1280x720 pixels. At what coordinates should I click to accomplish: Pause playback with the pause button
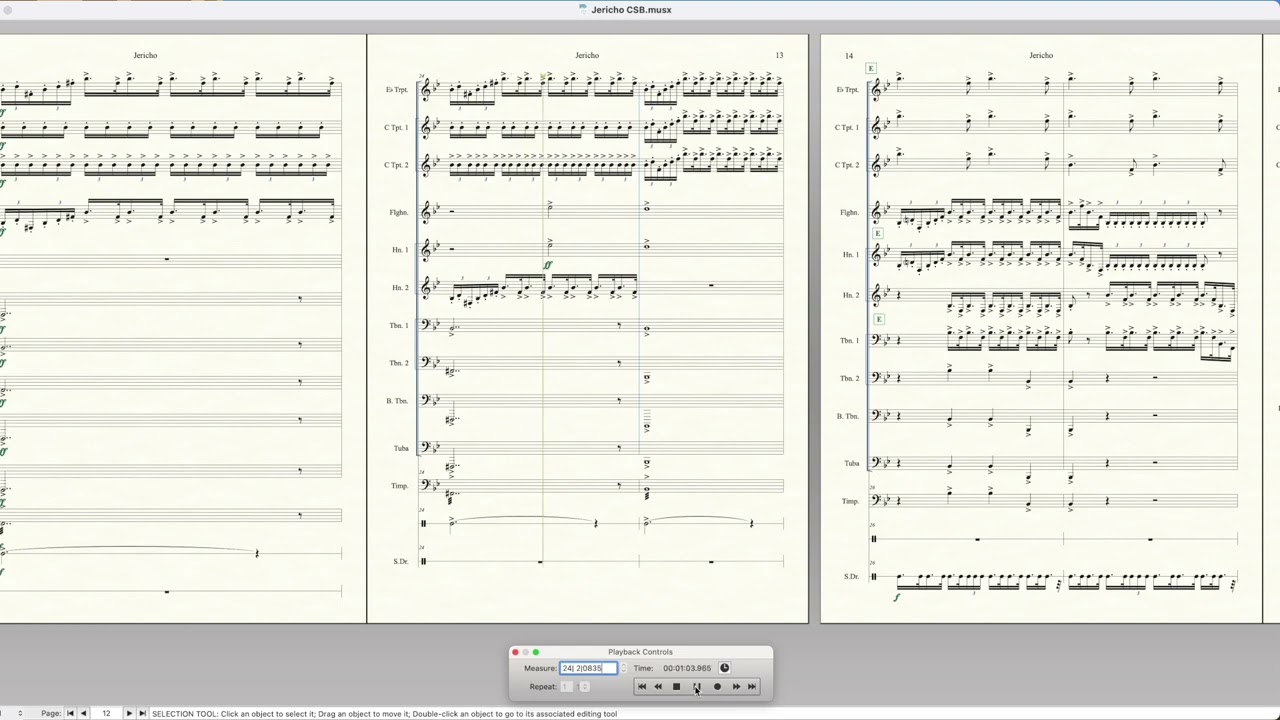click(697, 687)
